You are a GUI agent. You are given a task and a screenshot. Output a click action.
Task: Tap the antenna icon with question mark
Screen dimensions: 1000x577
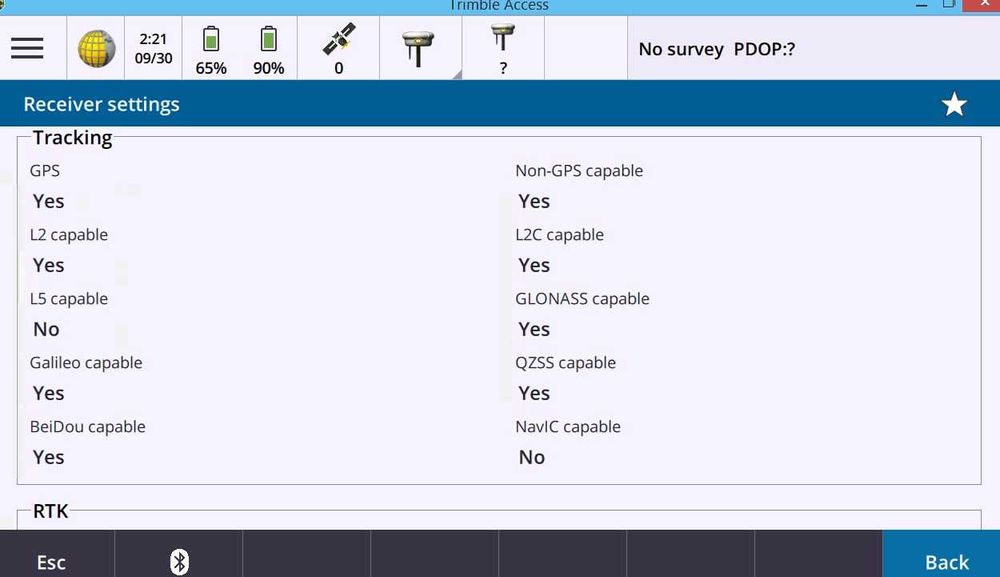503,49
